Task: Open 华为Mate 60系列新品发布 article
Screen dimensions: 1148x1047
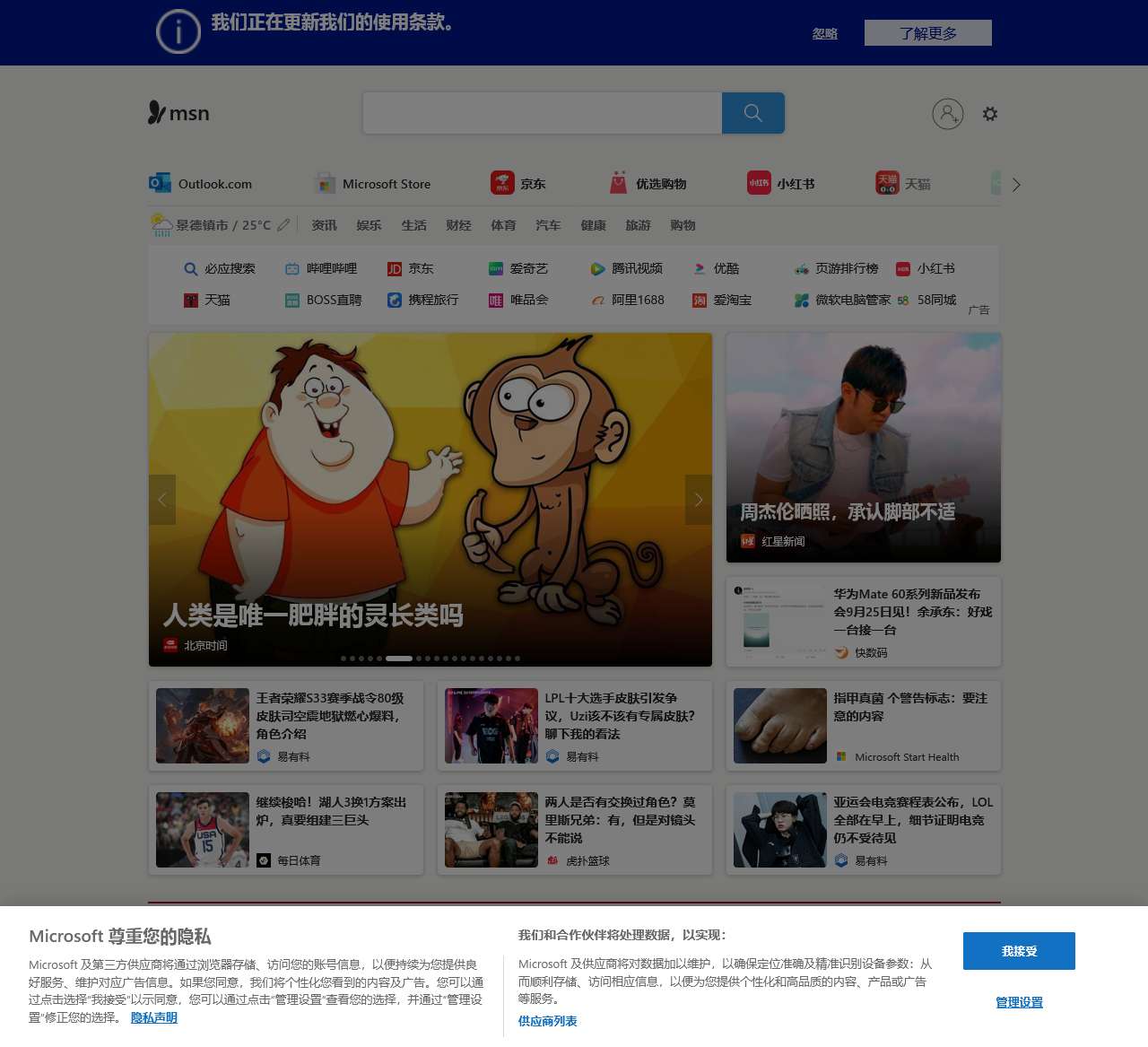Action: (x=864, y=622)
